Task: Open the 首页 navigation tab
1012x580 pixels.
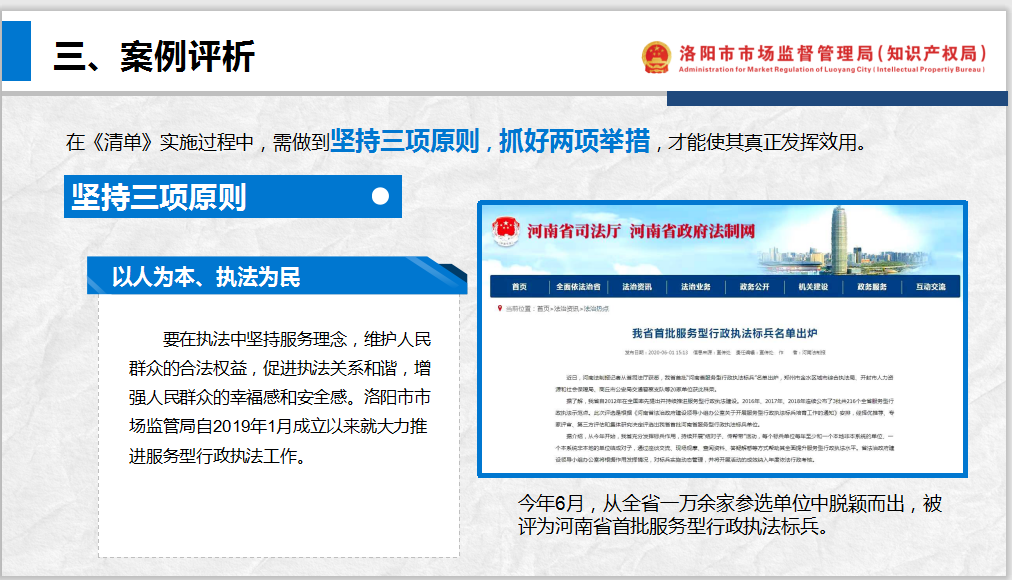Action: (518, 287)
